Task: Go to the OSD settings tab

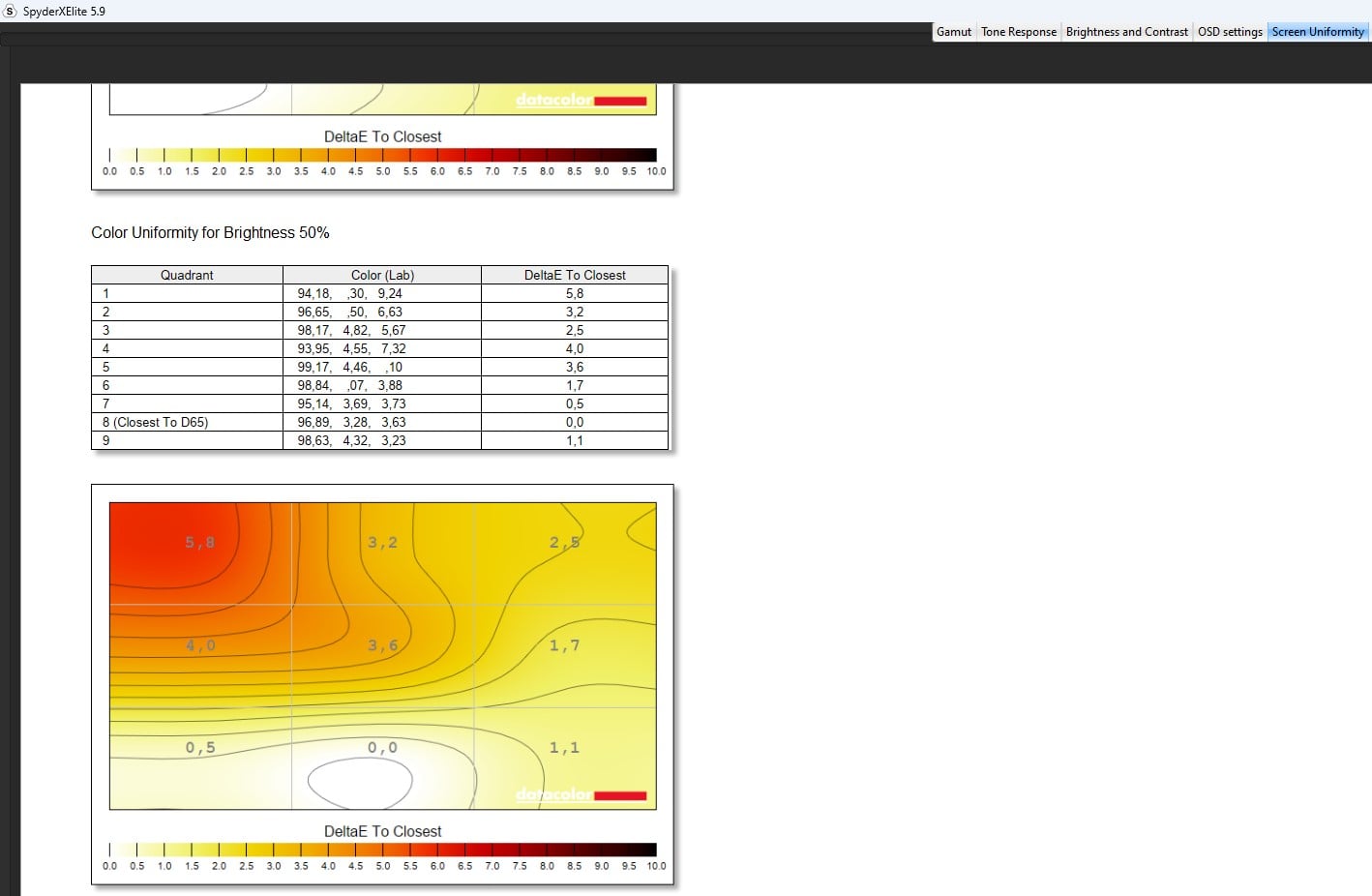Action: pyautogui.click(x=1229, y=32)
